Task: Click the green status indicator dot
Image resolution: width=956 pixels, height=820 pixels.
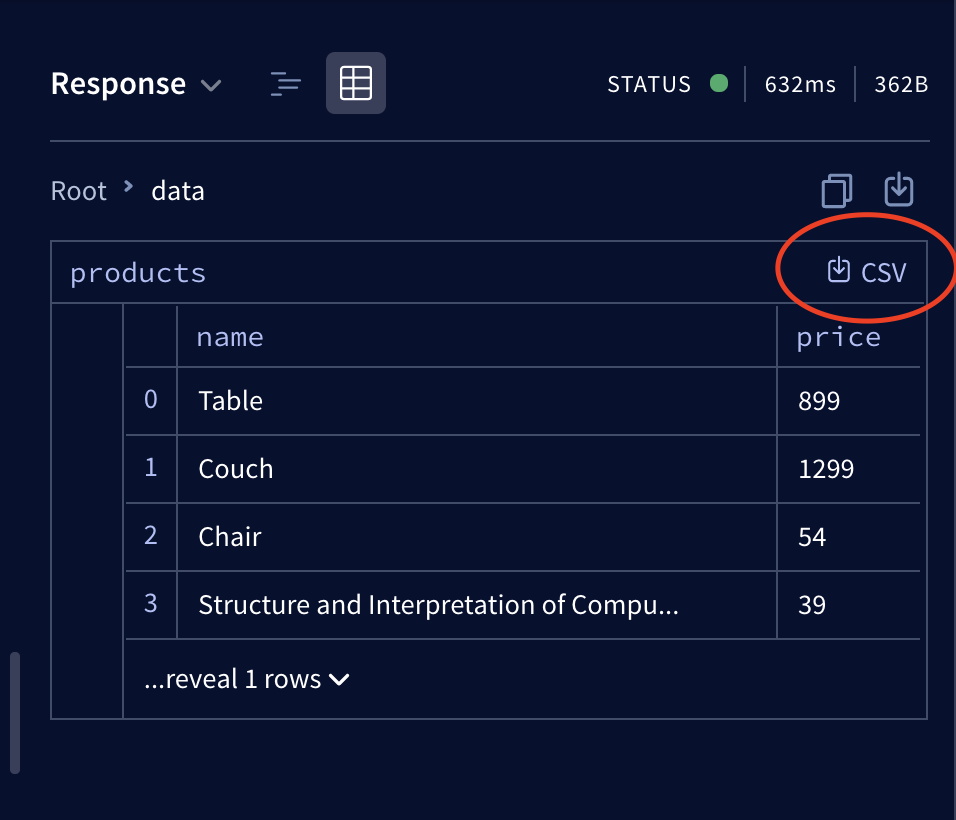Action: click(x=719, y=84)
